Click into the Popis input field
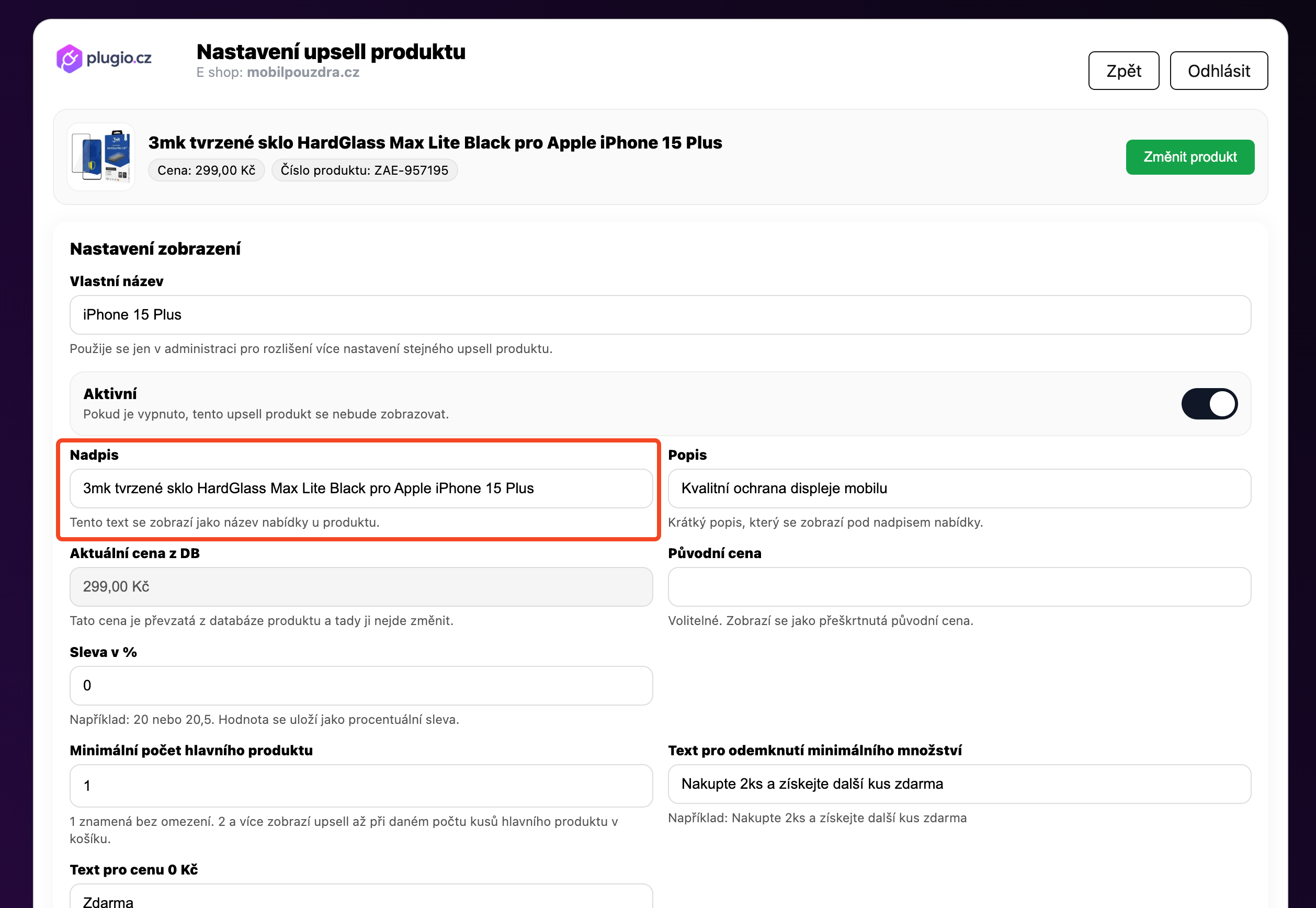The height and width of the screenshot is (908, 1316). [x=959, y=488]
